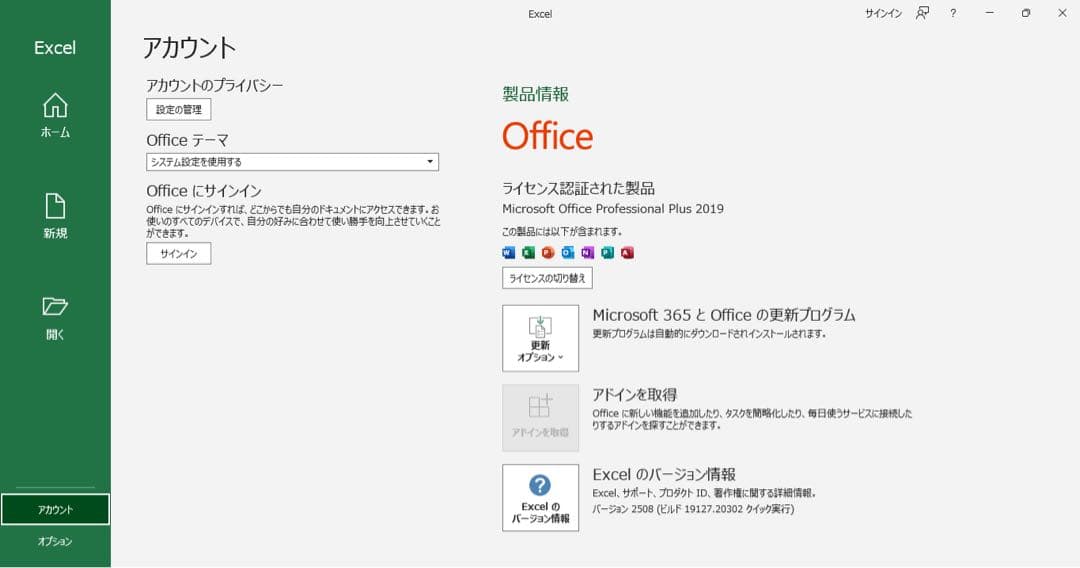Click the greyed アドインを取得 button
The width and height of the screenshot is (1080, 568).
click(541, 418)
